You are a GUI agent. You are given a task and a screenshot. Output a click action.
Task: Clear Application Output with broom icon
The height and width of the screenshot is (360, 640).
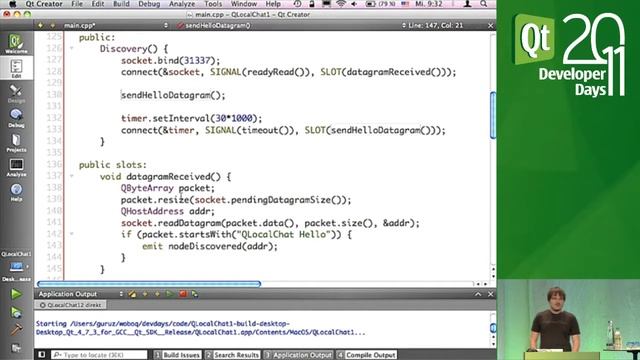[132, 294]
